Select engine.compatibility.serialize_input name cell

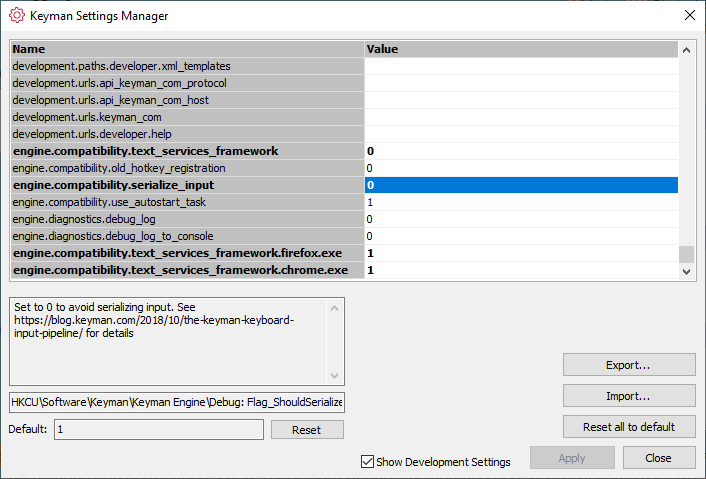(187, 185)
